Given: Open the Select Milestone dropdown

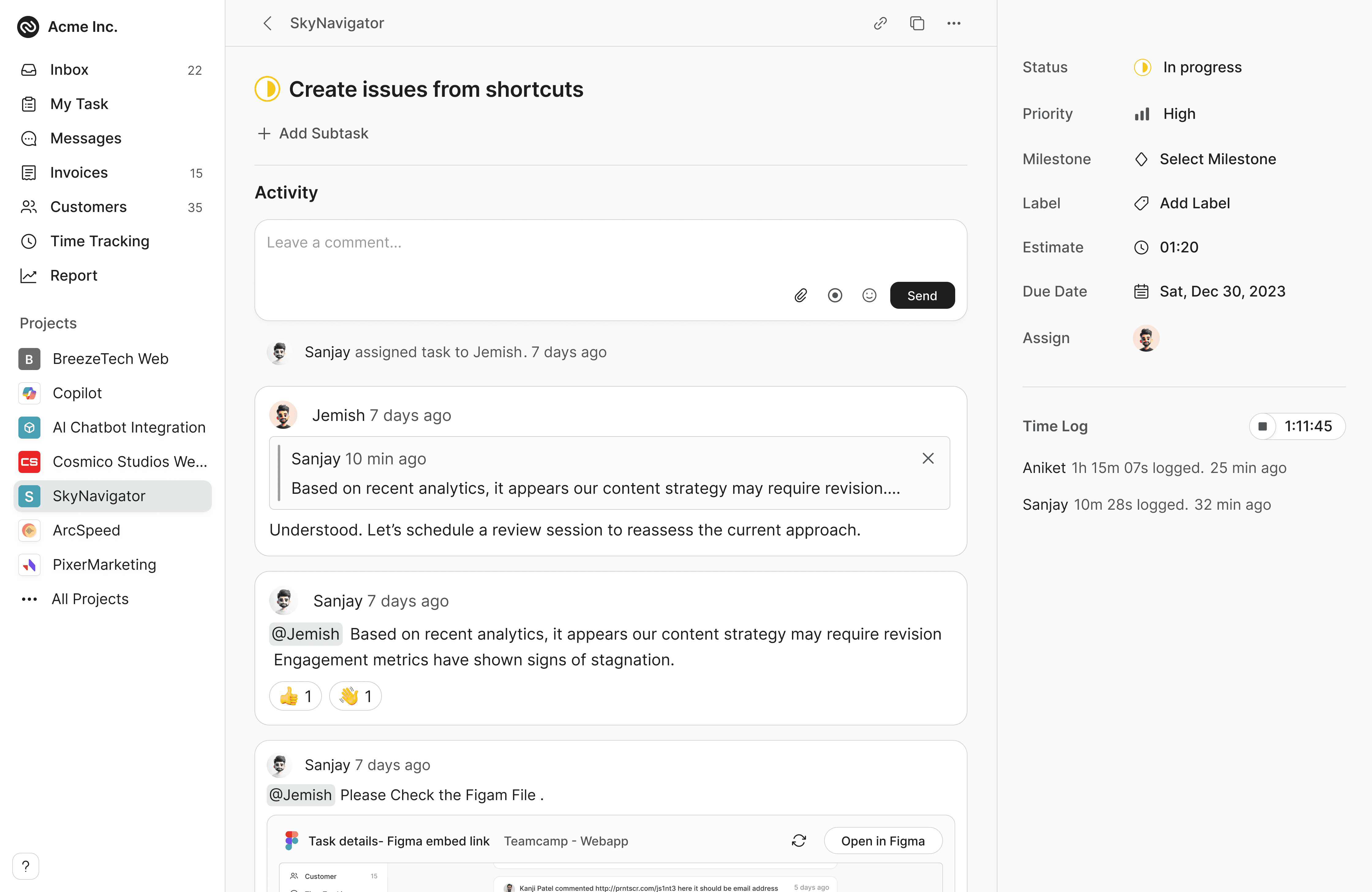Looking at the screenshot, I should [1217, 159].
